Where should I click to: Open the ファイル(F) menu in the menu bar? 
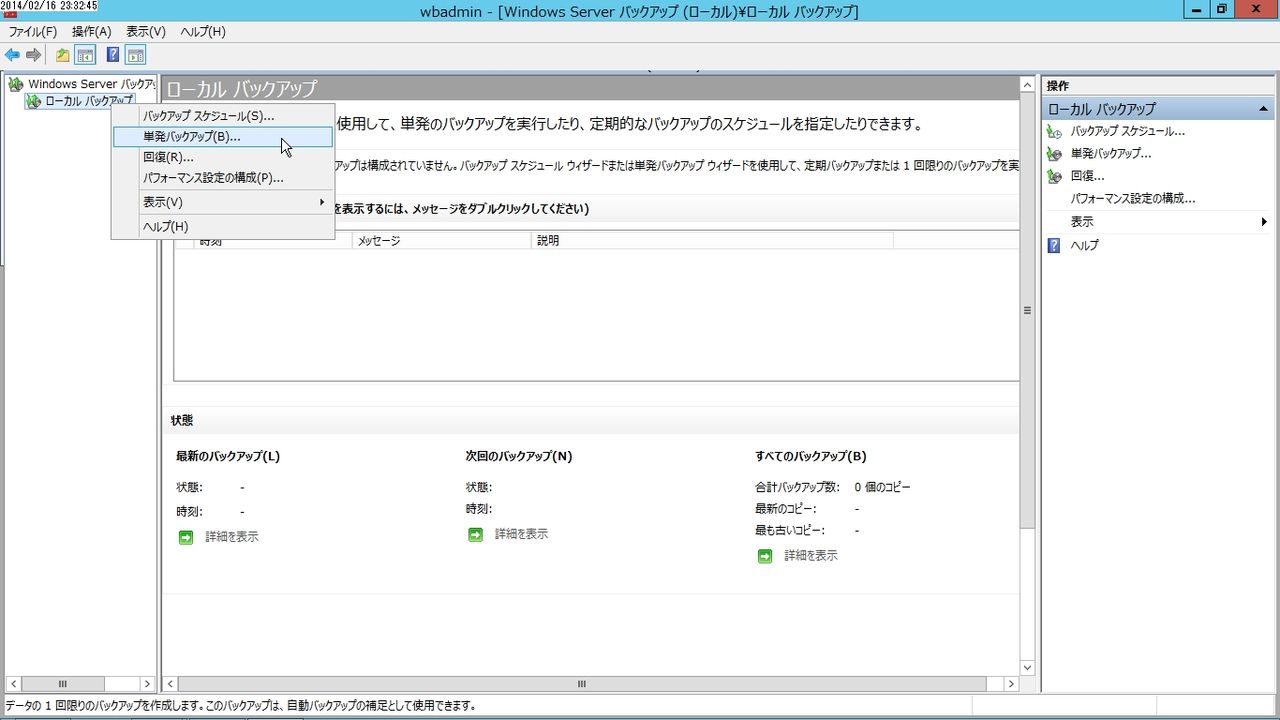point(33,32)
